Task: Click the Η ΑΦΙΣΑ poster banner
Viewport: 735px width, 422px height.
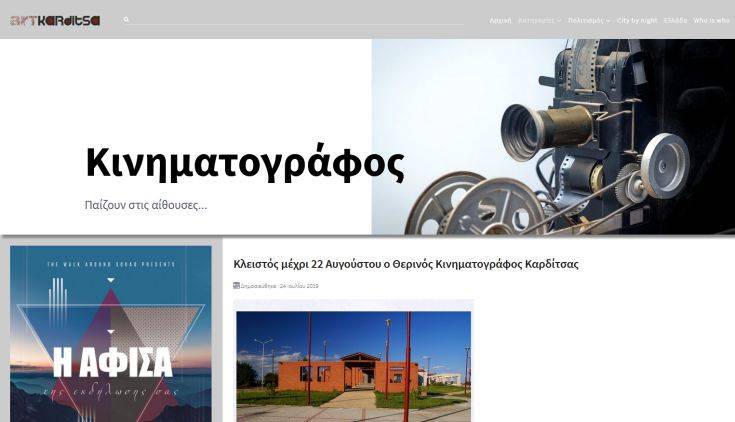Action: (x=111, y=334)
